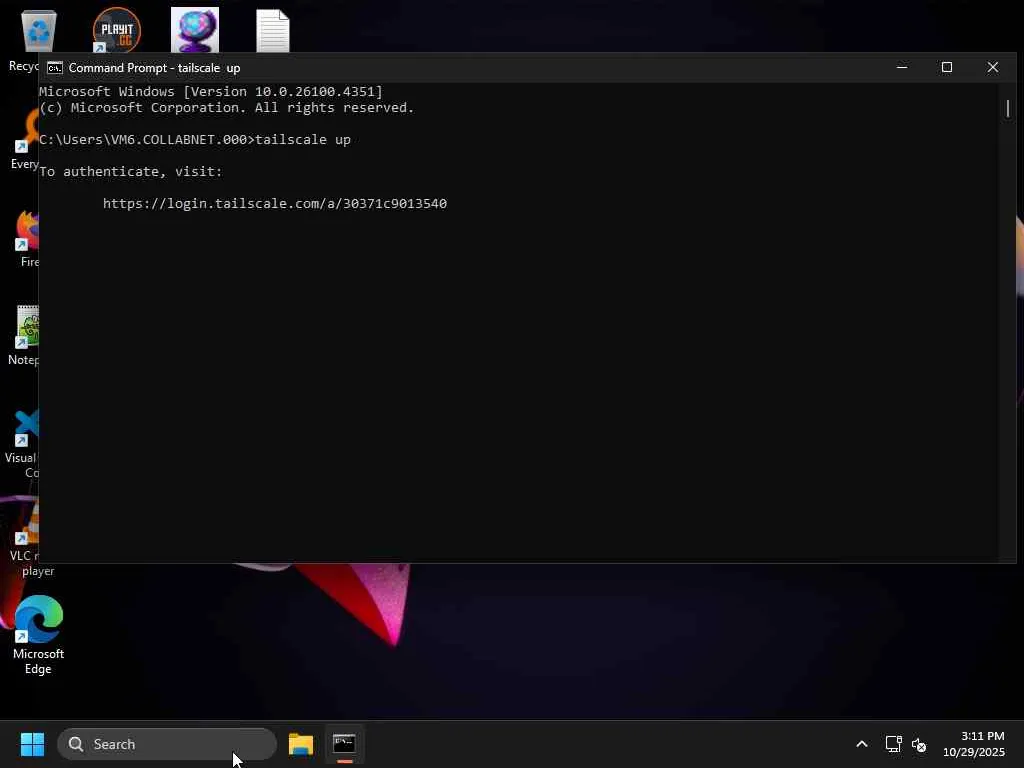Click the Command Prompt vertical scrollbar thumb
1024x768 pixels.
(x=1008, y=108)
